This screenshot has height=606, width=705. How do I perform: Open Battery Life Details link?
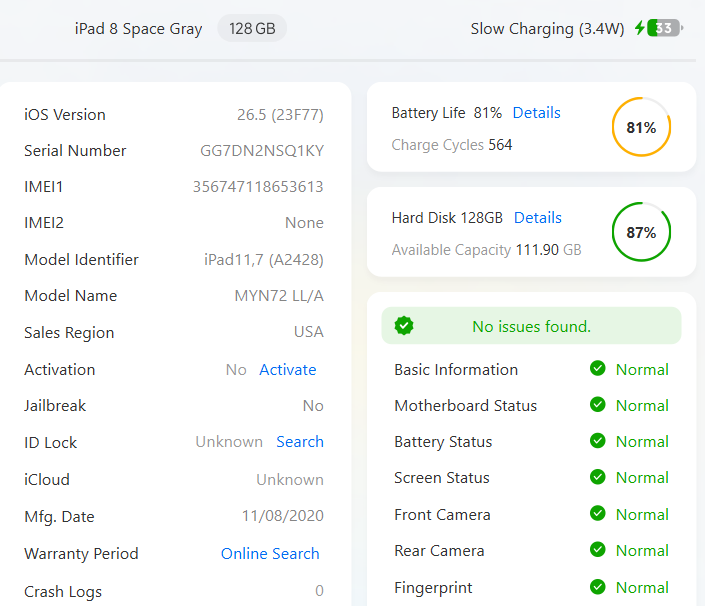pos(536,112)
